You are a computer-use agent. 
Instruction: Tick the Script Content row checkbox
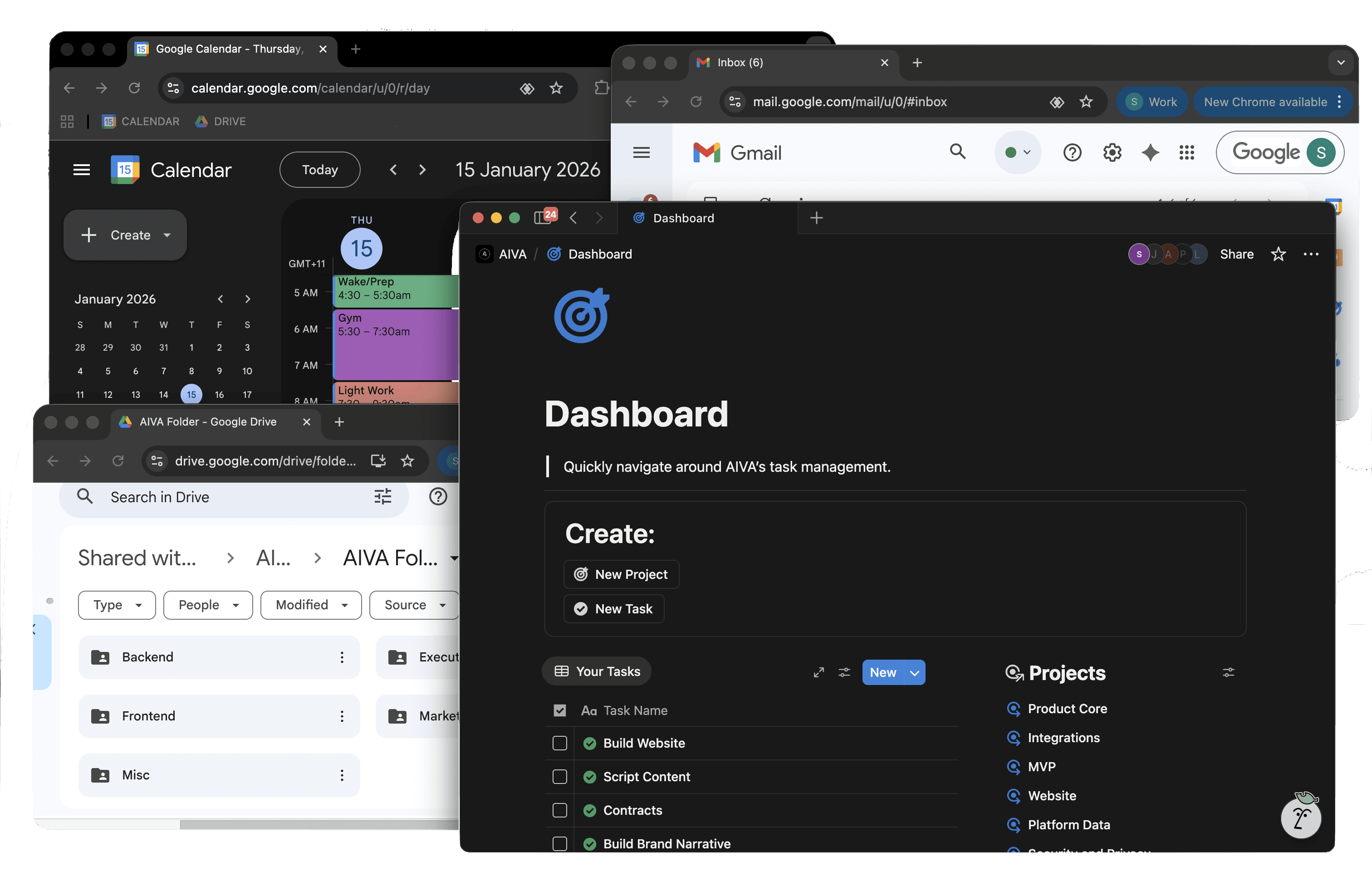[559, 777]
